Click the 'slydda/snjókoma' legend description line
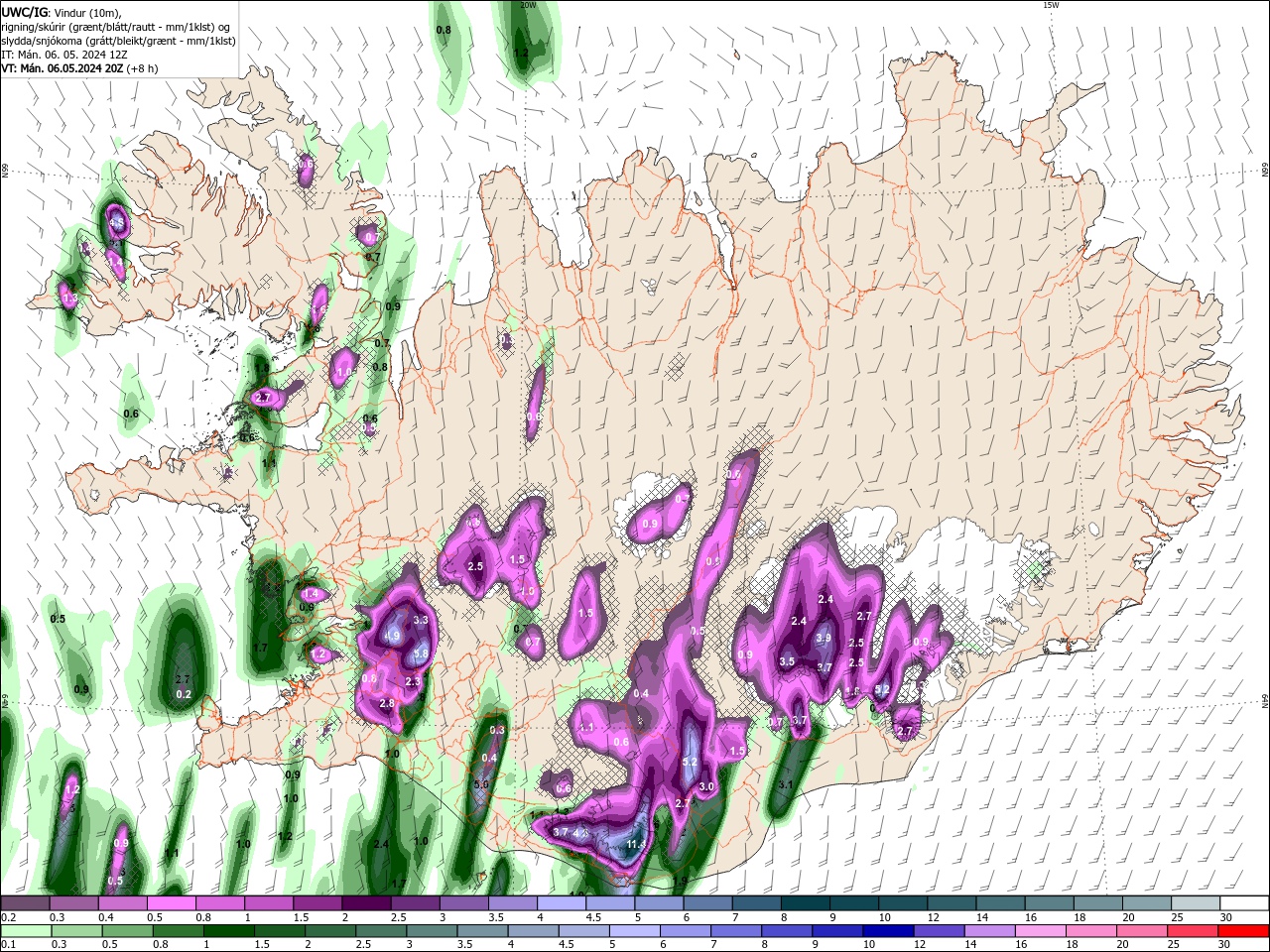Screen dimensions: 1270x952 [x=118, y=41]
